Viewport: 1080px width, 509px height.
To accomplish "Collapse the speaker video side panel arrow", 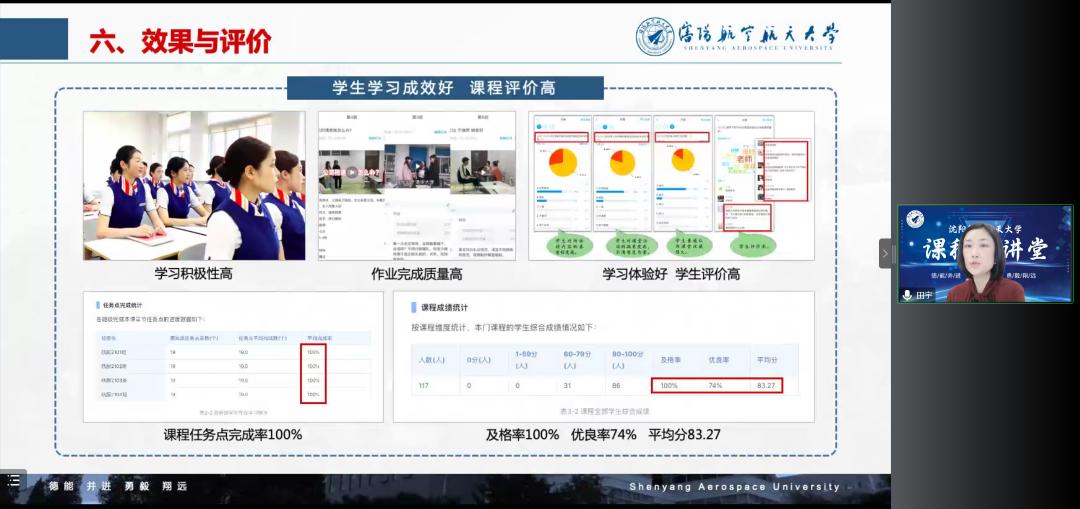I will 885,254.
